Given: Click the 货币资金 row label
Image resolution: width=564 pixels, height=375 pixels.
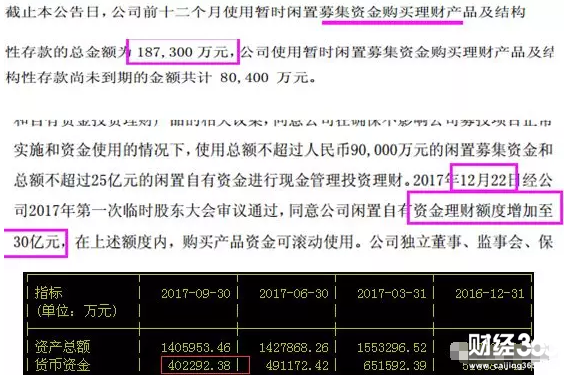Looking at the screenshot, I should click(63, 365).
